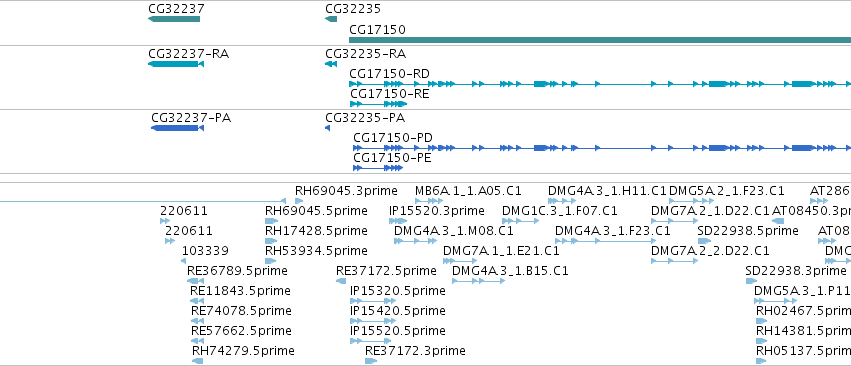Screen dimensions: 851x366
Task: Select the CG32235 gene glyph
Action: (331, 19)
